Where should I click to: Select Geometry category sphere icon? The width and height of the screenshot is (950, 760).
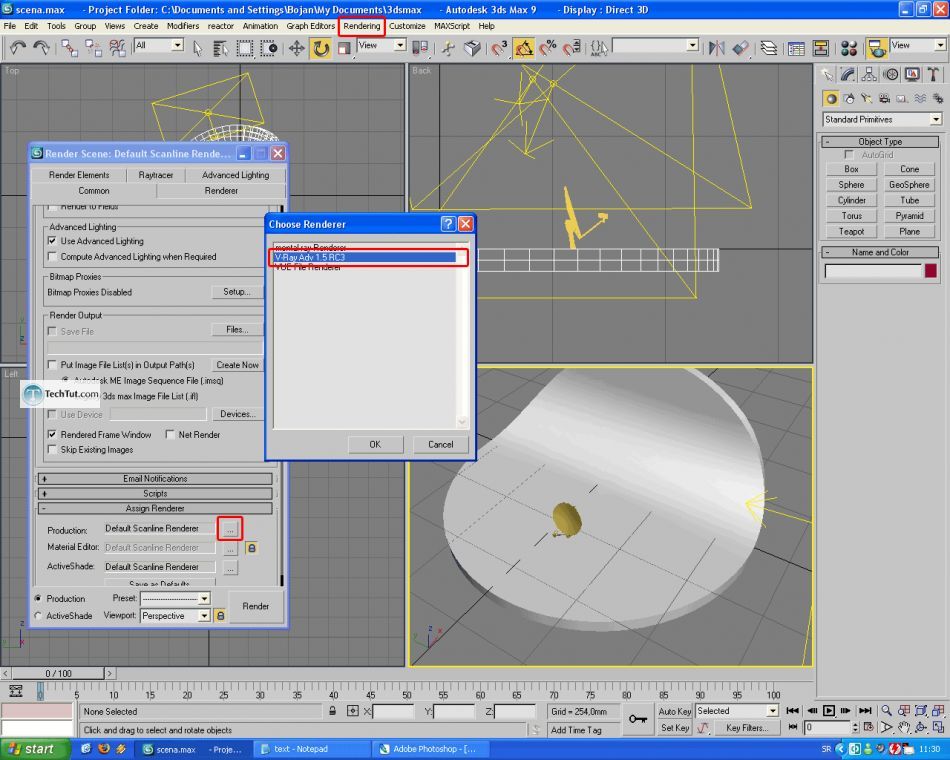(831, 98)
